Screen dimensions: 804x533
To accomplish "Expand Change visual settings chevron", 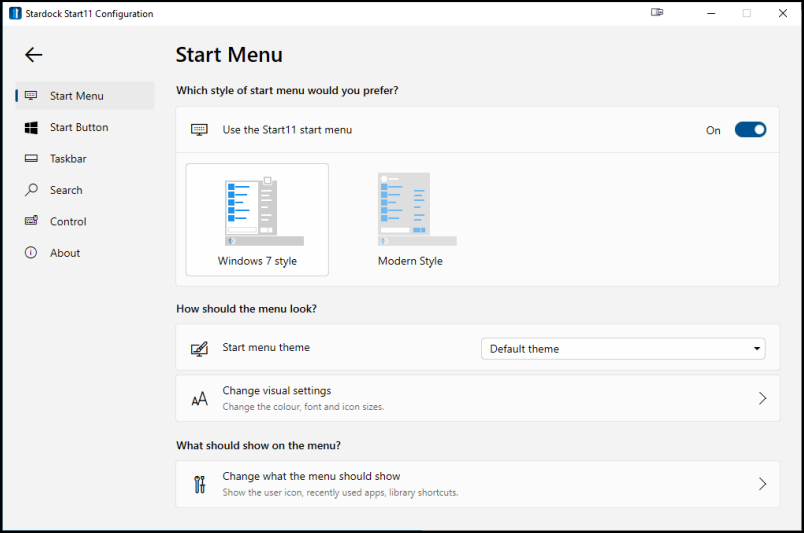I will [x=762, y=399].
